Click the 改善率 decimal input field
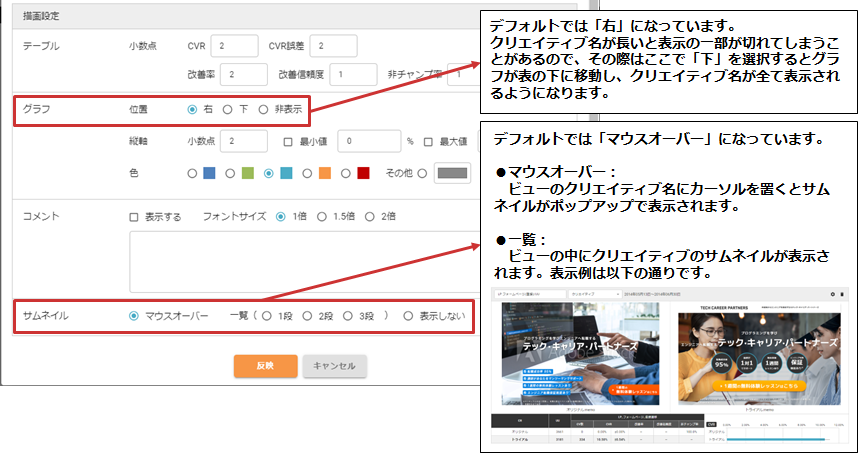This screenshot has width=858, height=453. 244,74
